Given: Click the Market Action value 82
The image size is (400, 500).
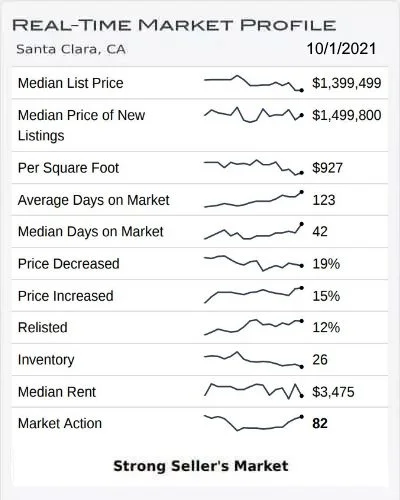Looking at the screenshot, I should [320, 423].
